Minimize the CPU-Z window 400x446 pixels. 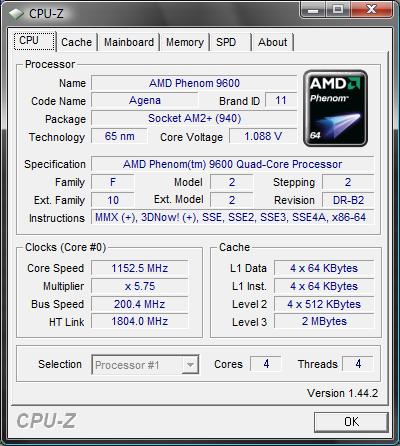pyautogui.click(x=313, y=10)
